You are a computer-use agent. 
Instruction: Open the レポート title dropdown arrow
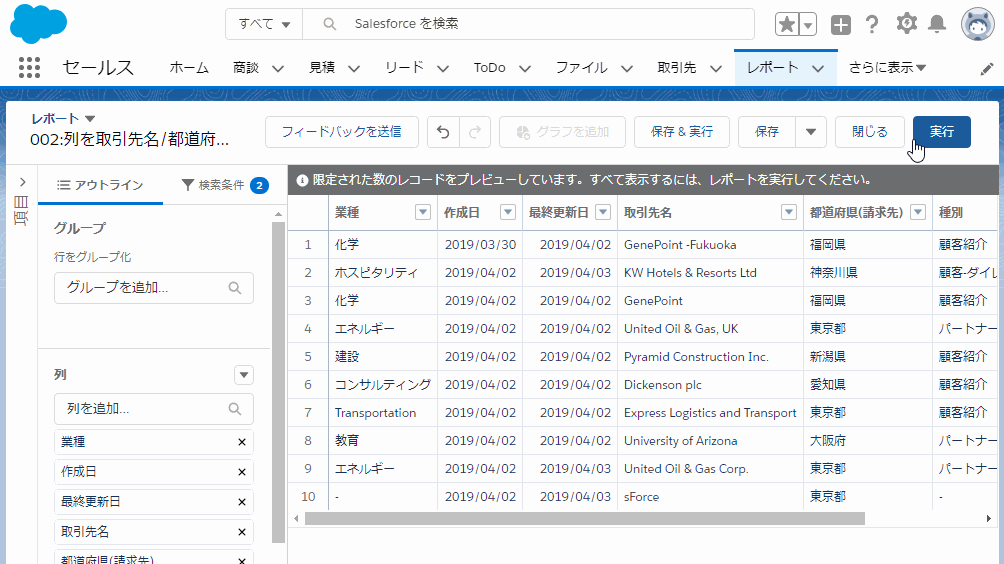[x=90, y=118]
